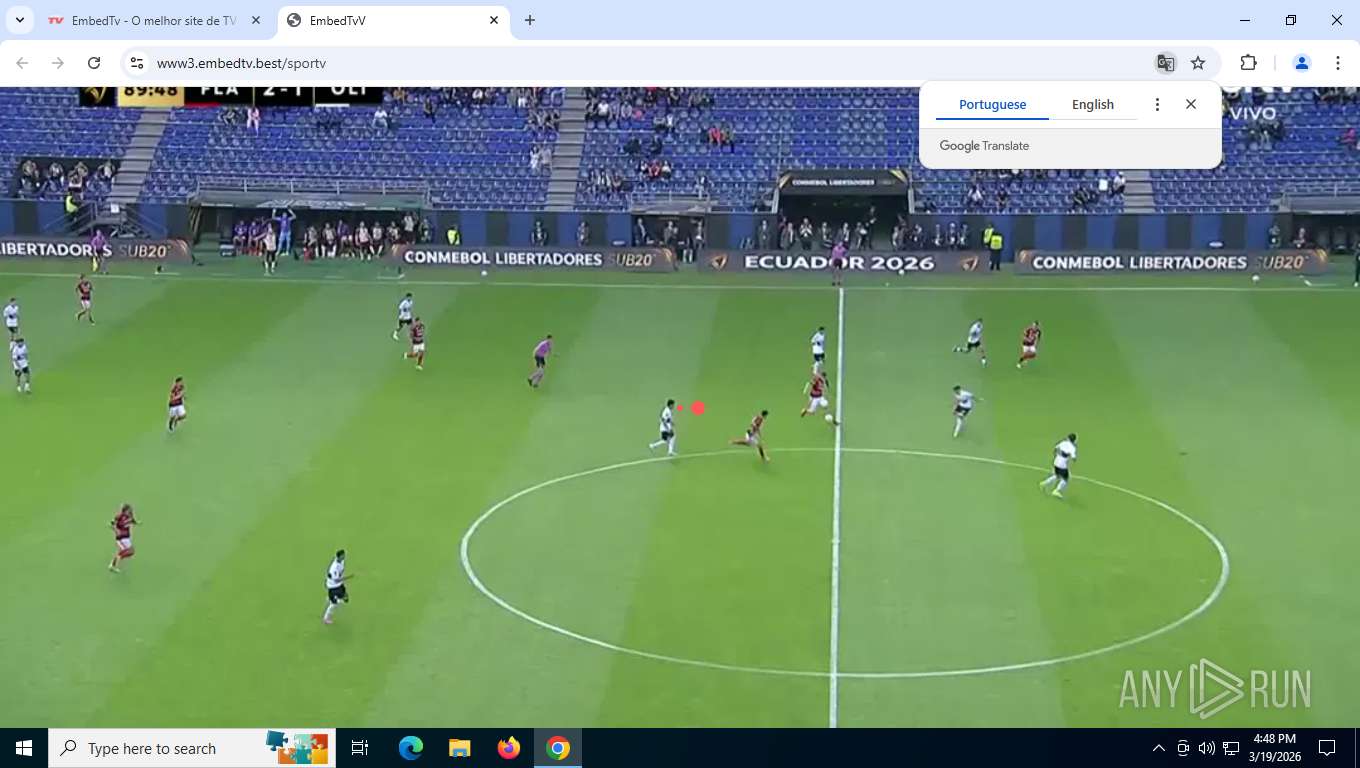Viewport: 1360px width, 768px height.
Task: View site information icon in address bar
Action: pos(138,63)
